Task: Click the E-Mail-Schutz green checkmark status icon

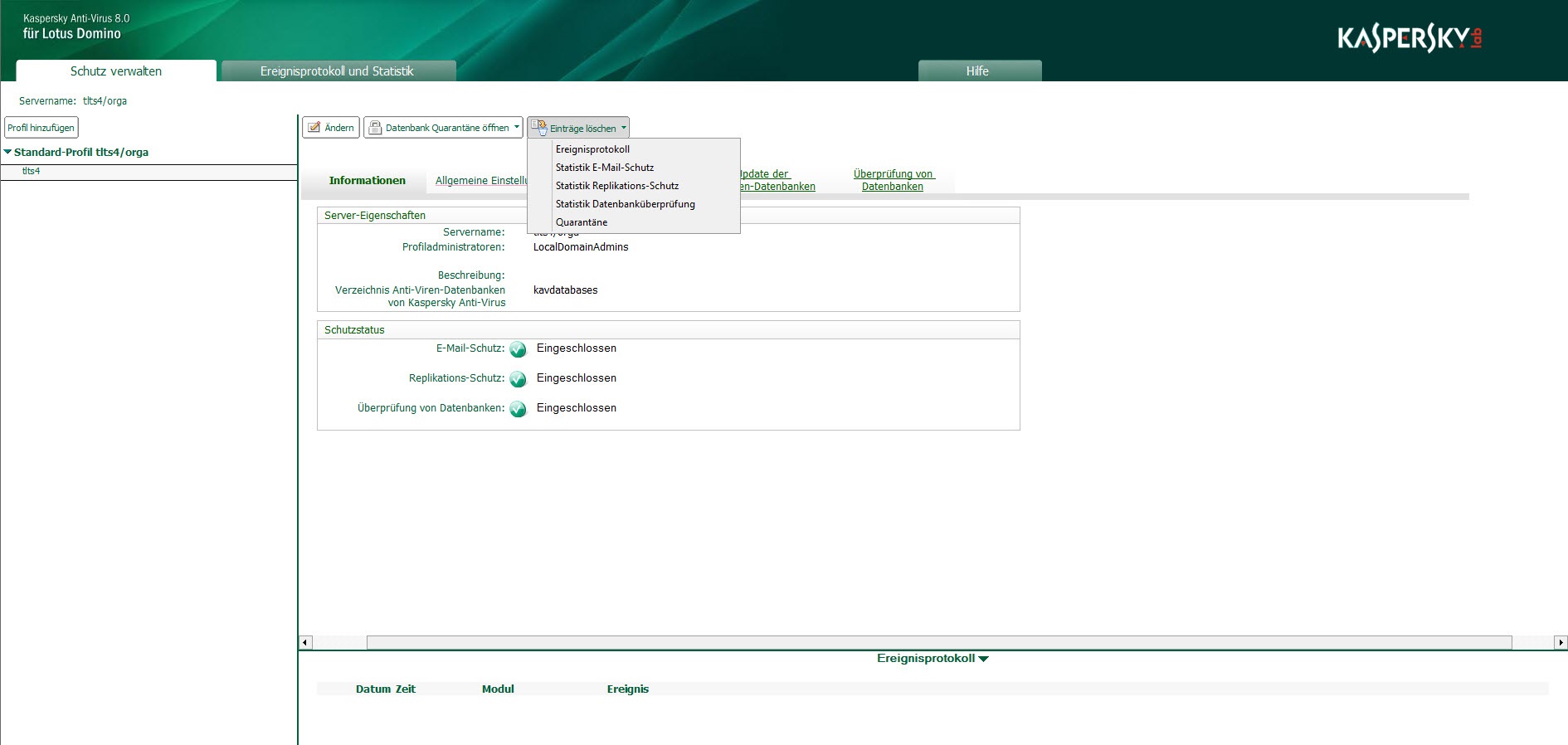Action: (x=518, y=349)
